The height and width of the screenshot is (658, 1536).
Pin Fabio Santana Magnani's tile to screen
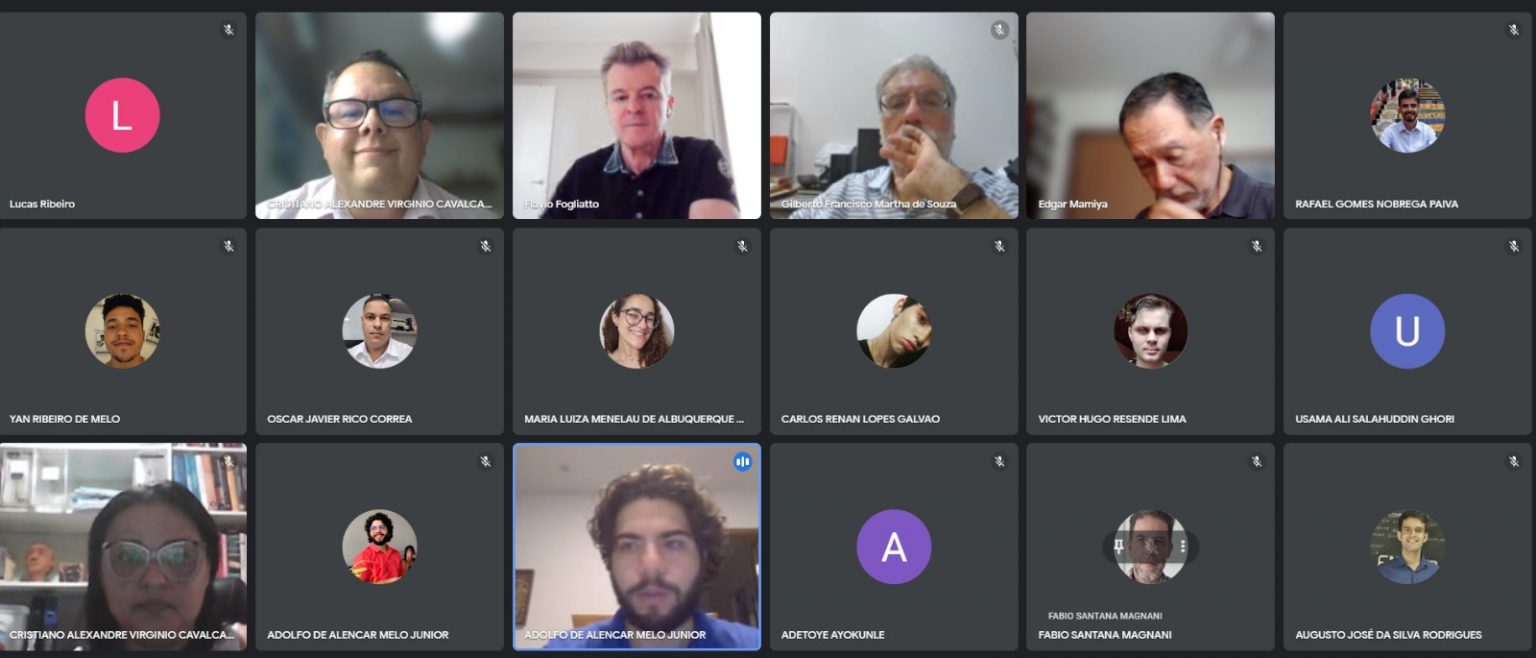pyautogui.click(x=1119, y=546)
